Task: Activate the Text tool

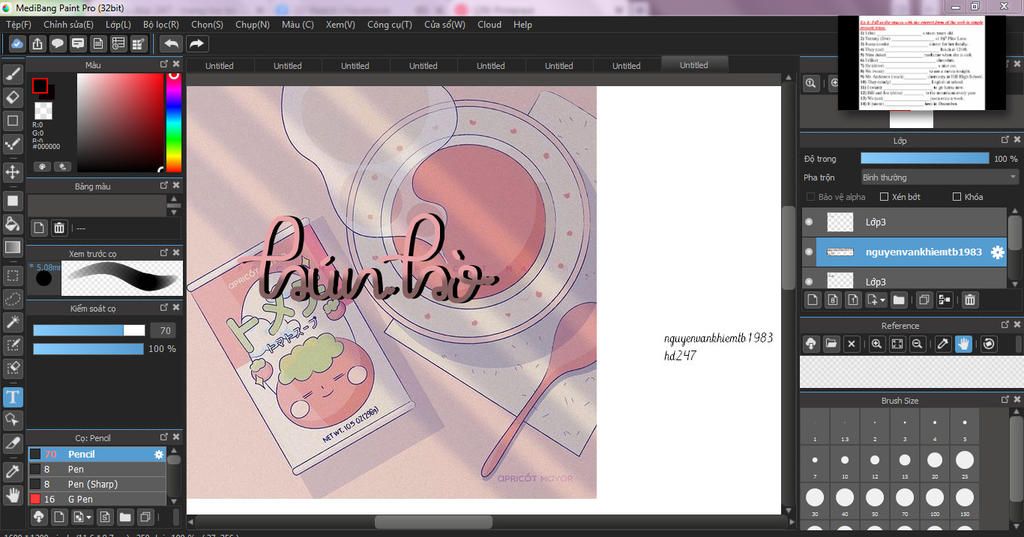Action: [x=12, y=397]
